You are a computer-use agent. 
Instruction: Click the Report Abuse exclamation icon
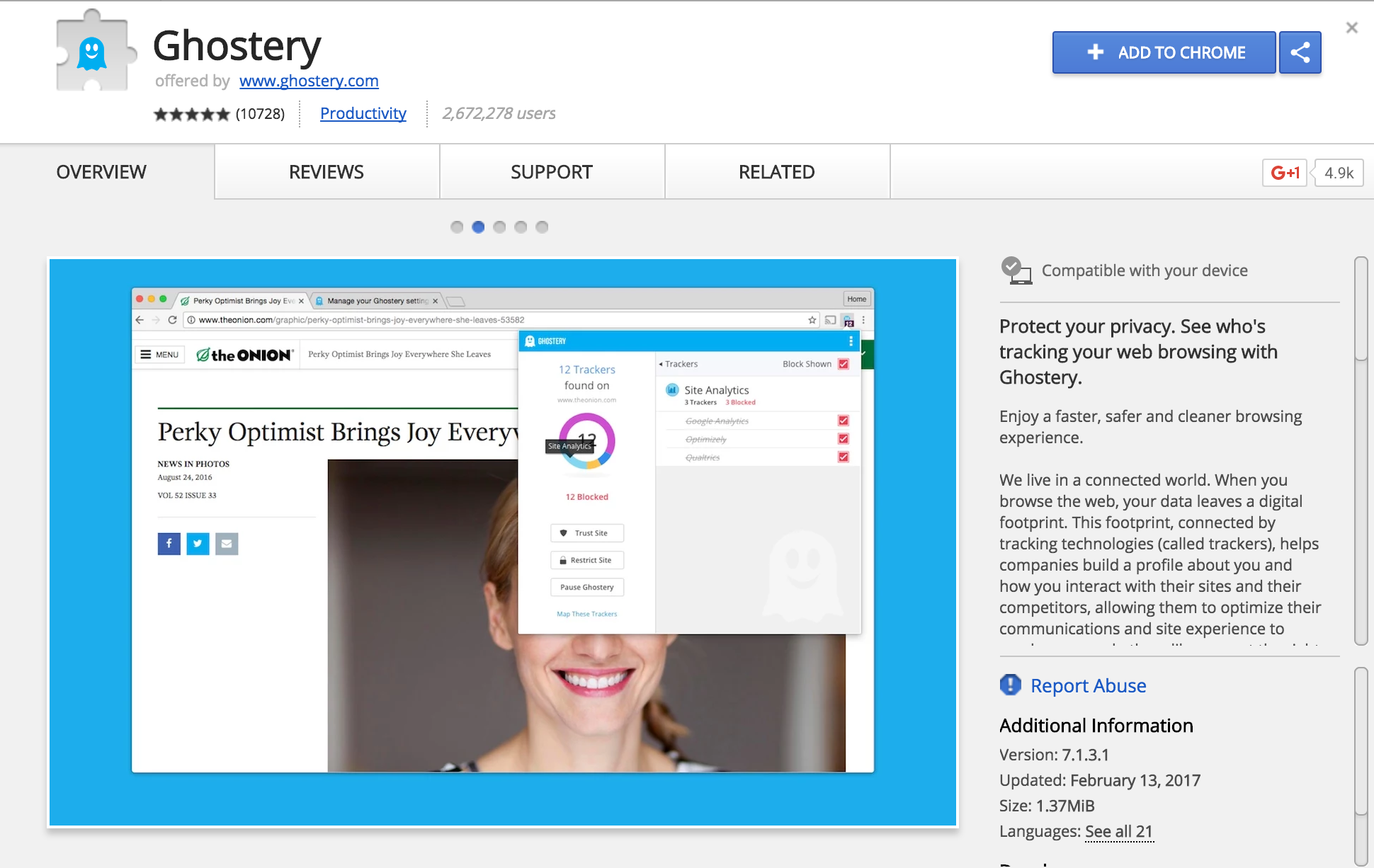point(1010,685)
